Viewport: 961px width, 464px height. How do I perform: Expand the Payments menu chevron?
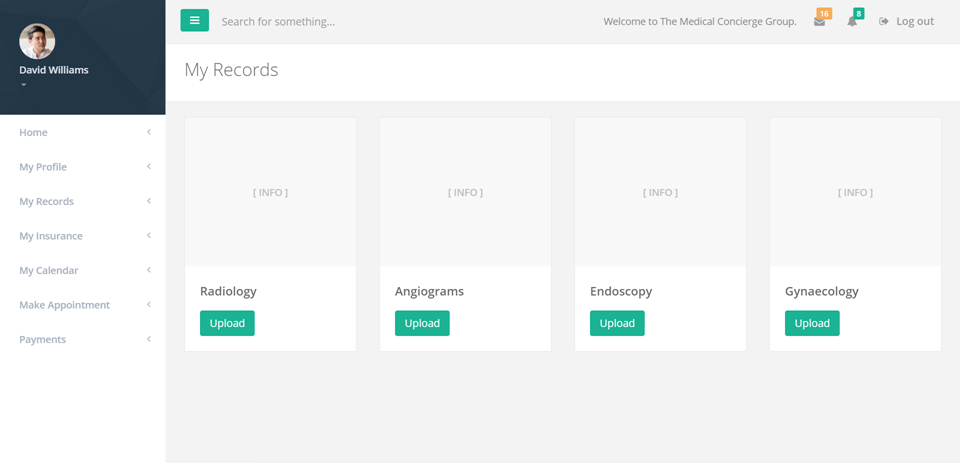point(149,338)
